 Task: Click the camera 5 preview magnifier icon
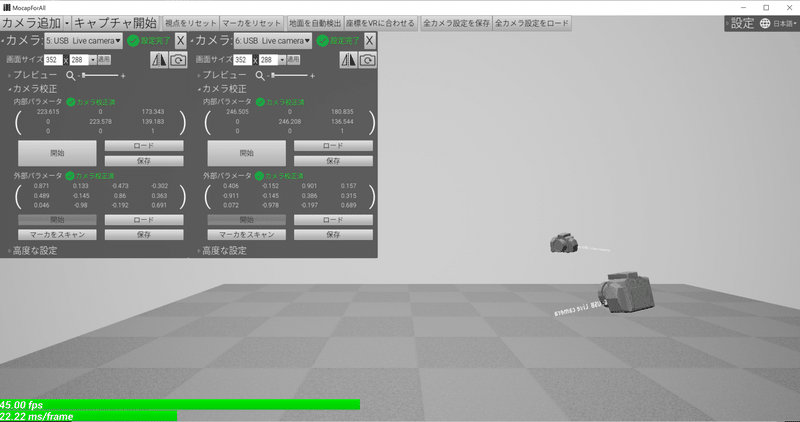[x=70, y=76]
